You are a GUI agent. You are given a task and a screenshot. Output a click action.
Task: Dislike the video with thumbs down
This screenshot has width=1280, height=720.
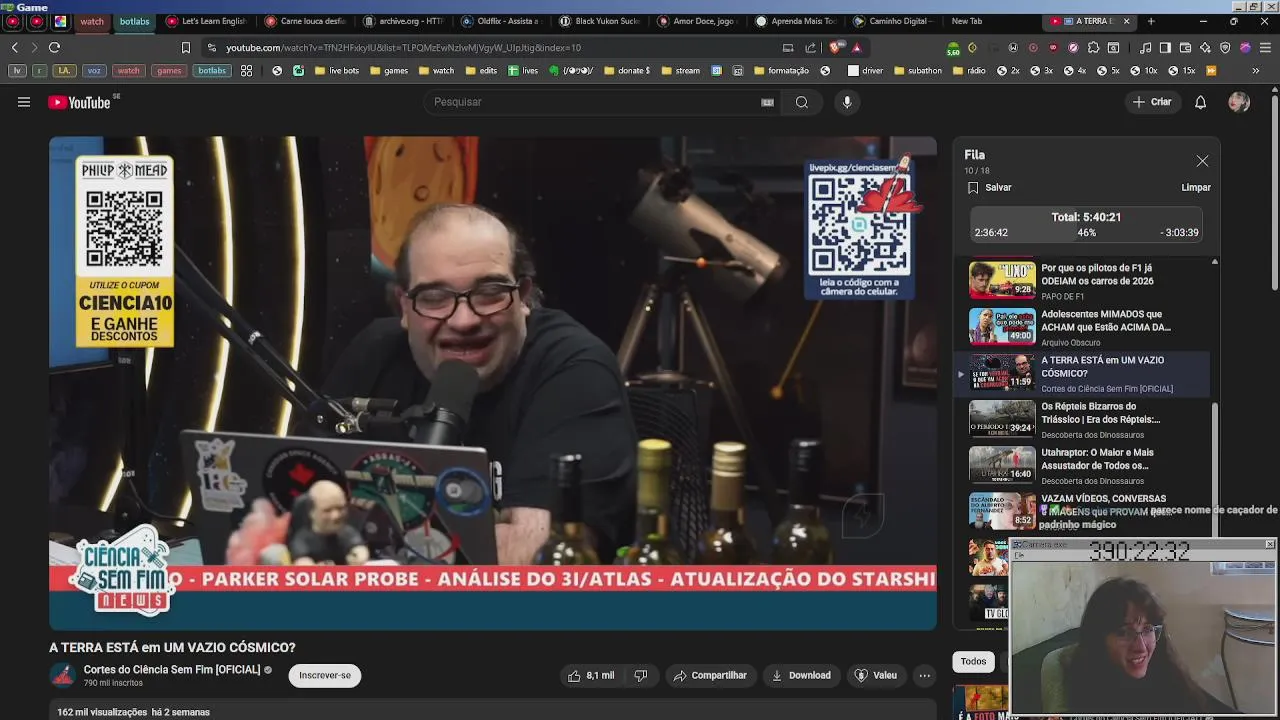tap(640, 676)
